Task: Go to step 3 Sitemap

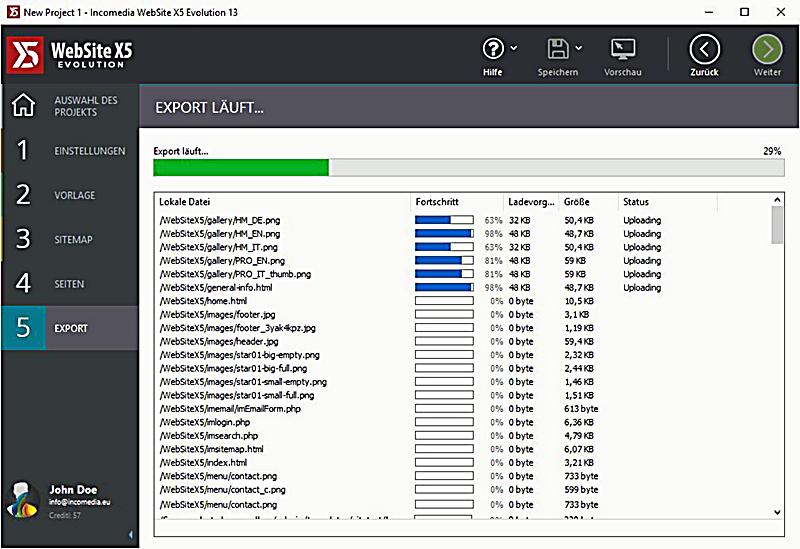Action: click(x=70, y=239)
